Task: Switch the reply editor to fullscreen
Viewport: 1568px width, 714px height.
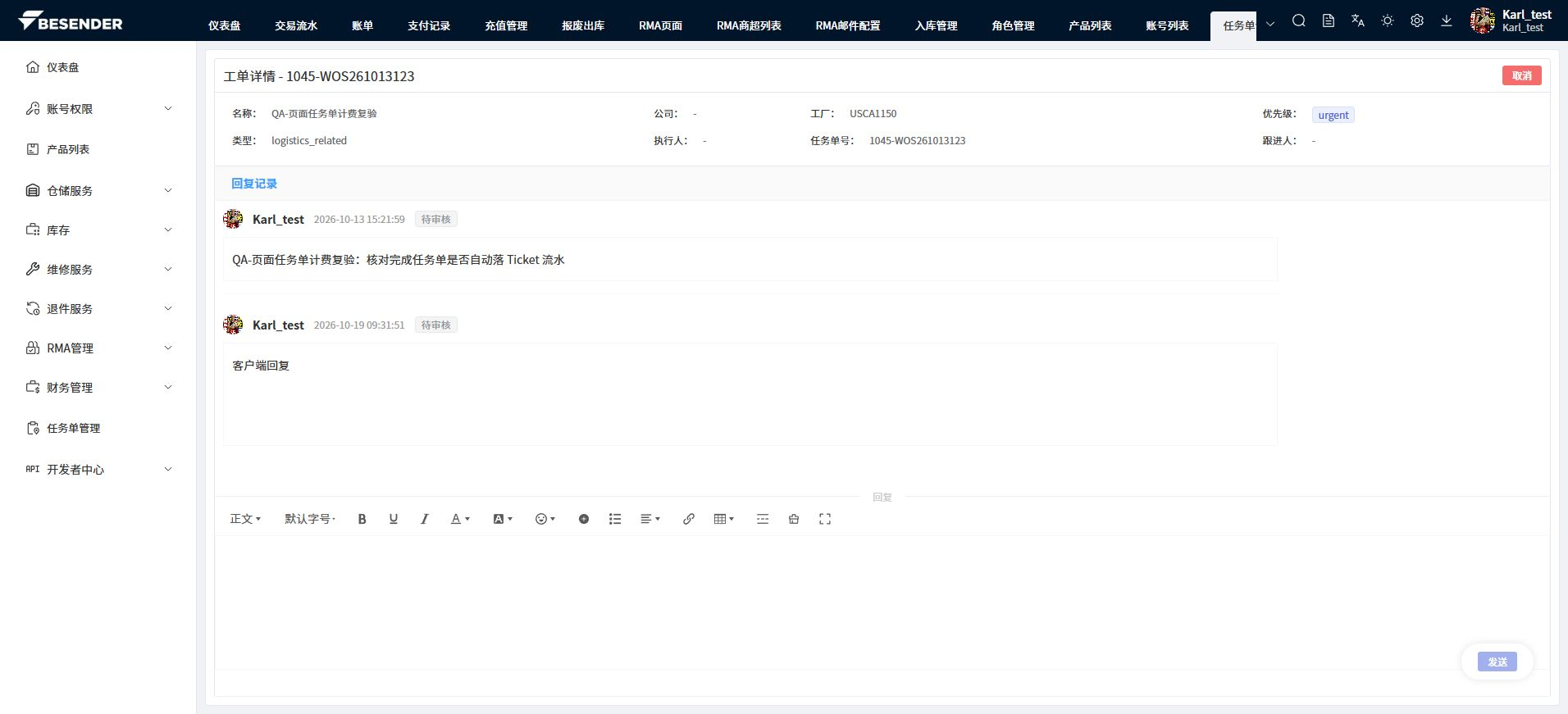Action: (825, 519)
